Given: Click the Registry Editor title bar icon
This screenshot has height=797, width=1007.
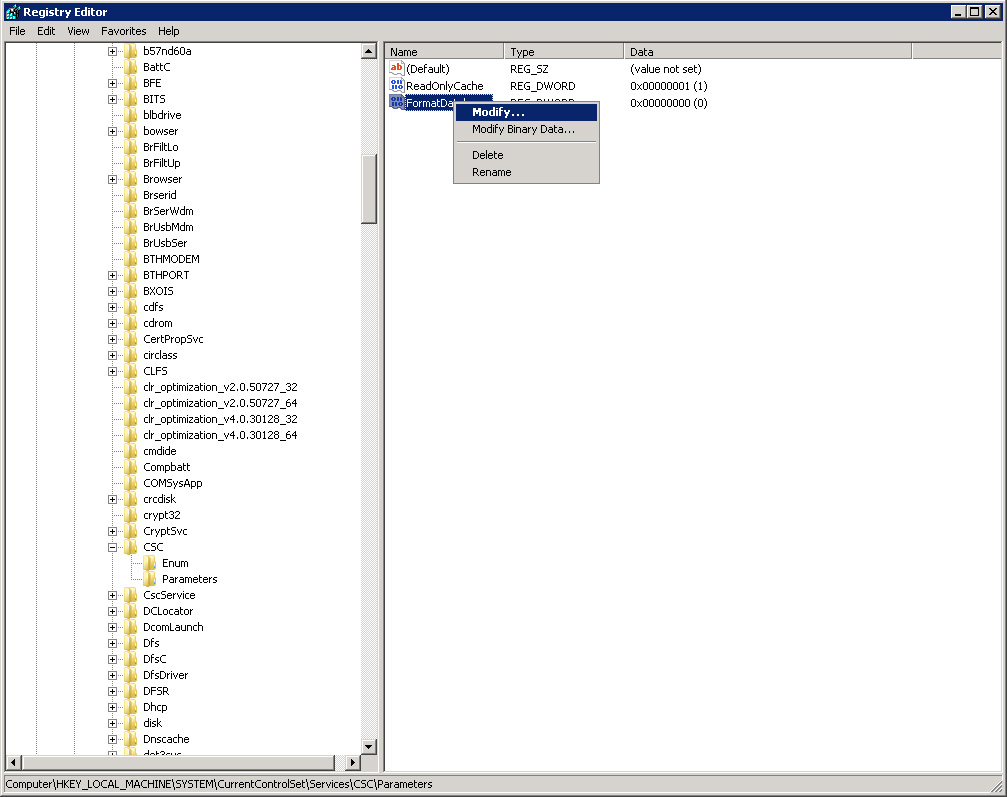Looking at the screenshot, I should pyautogui.click(x=12, y=12).
